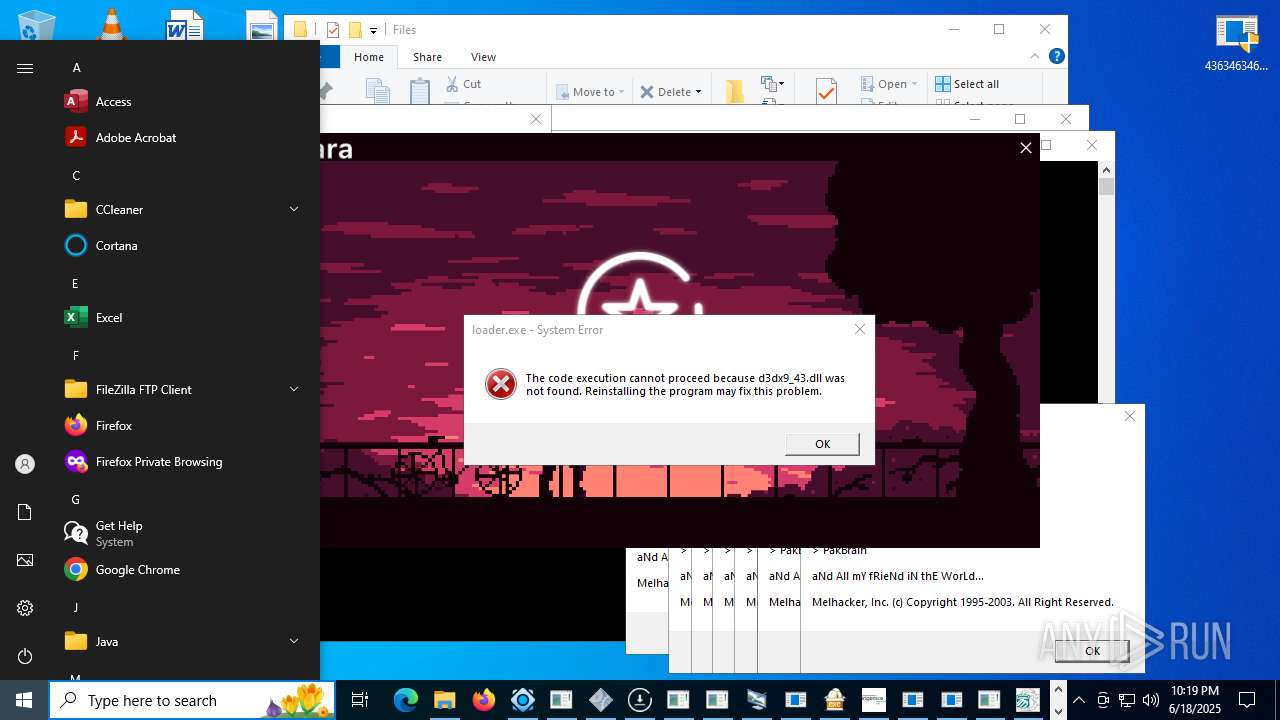Expand the FileZilla FTP Client folder
This screenshot has height=720, width=1280.
184,390
